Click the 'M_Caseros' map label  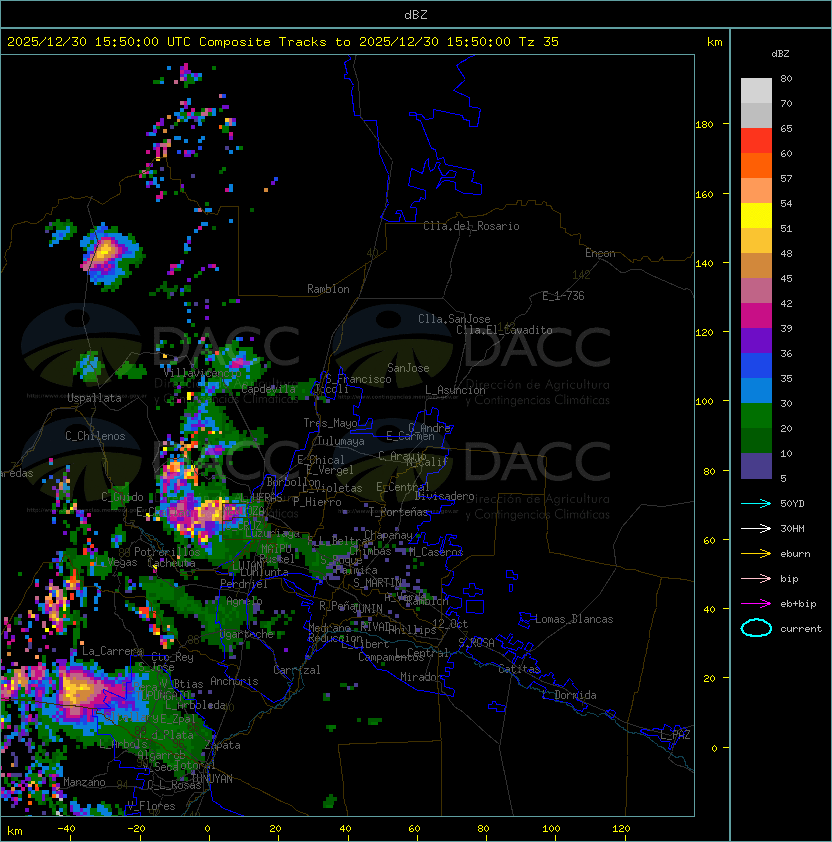coord(436,552)
